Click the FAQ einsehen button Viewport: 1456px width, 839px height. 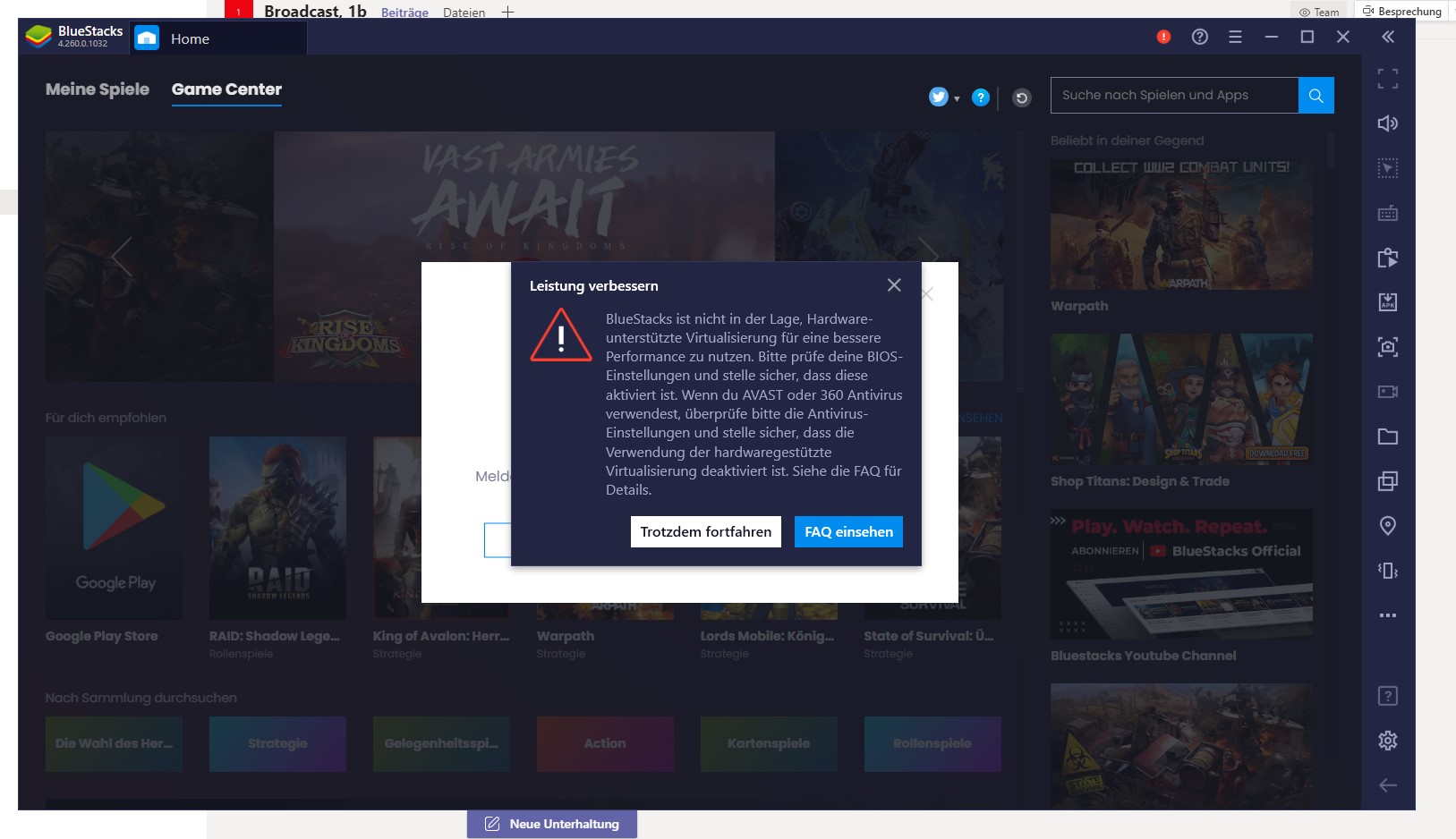(x=848, y=531)
